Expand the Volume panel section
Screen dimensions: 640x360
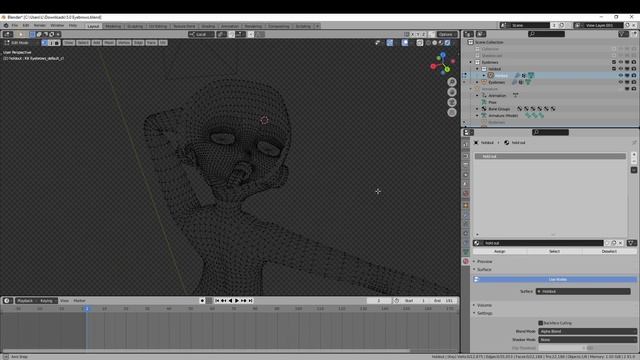484,305
